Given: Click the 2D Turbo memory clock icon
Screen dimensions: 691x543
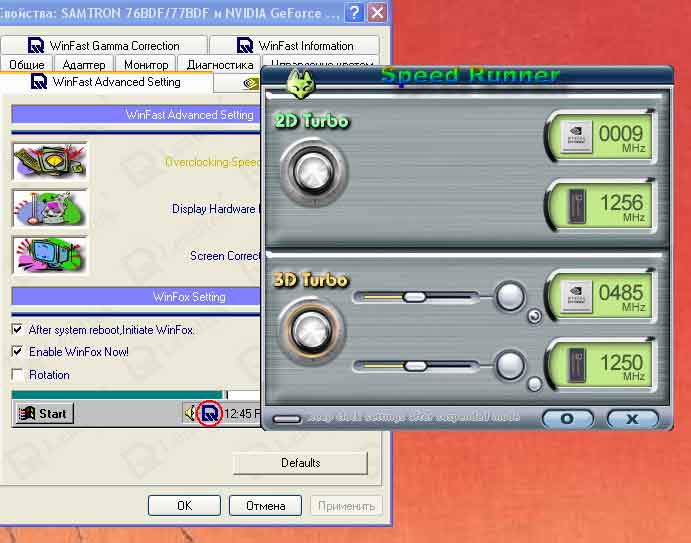Looking at the screenshot, I should point(576,205).
